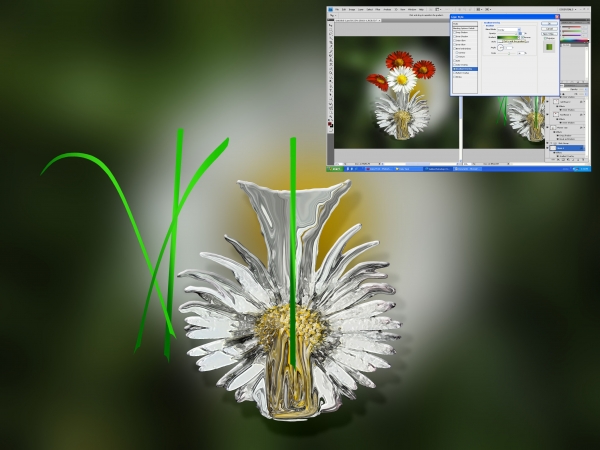Click the Windows Start button
This screenshot has height=450, width=600.
337,169
